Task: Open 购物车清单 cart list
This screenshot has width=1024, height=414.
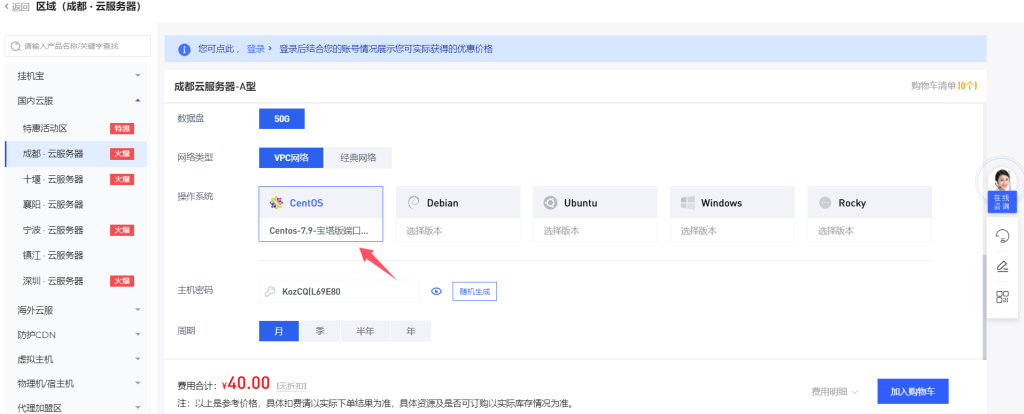Action: click(x=944, y=86)
